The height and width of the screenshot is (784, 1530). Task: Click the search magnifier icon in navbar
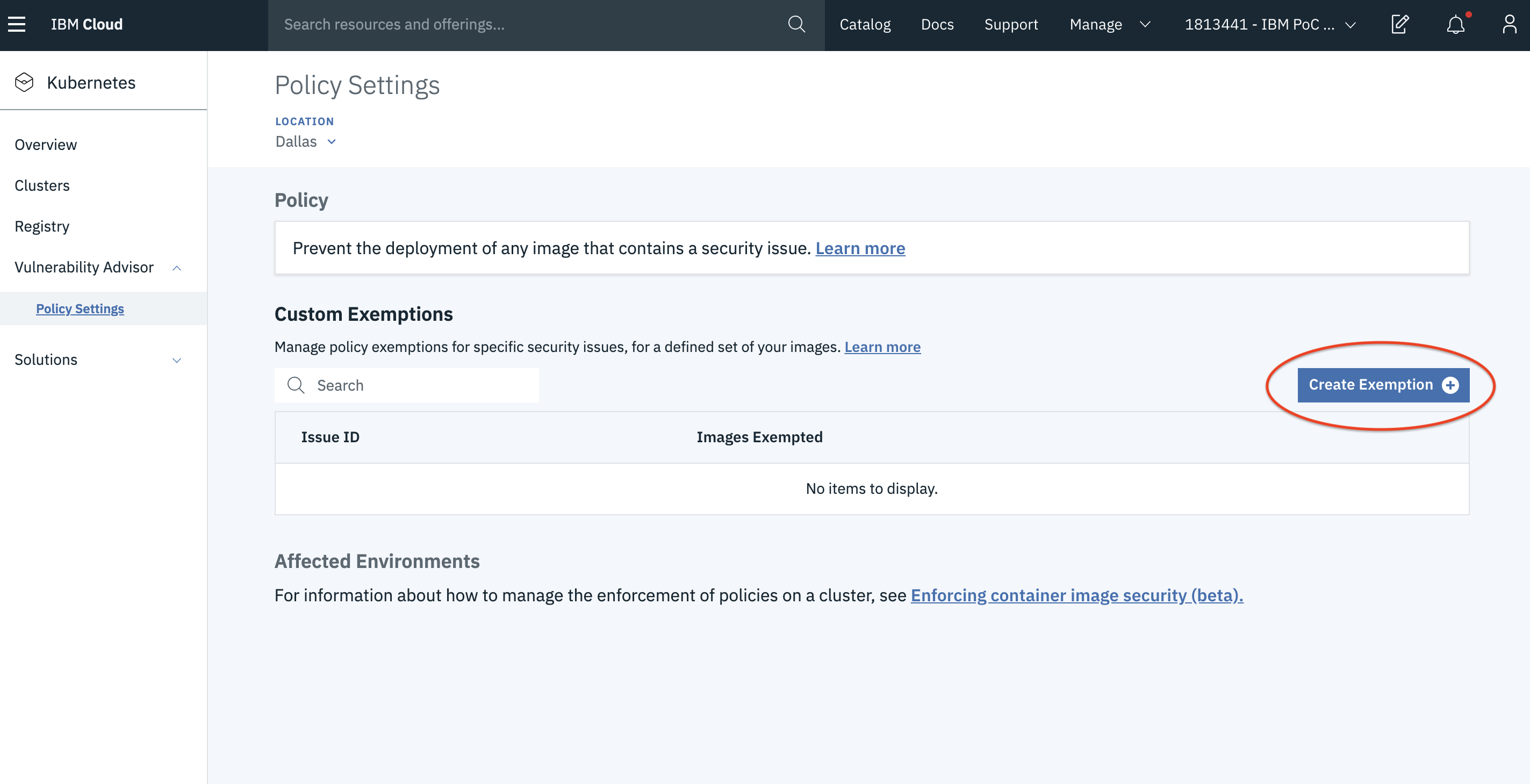pos(796,24)
